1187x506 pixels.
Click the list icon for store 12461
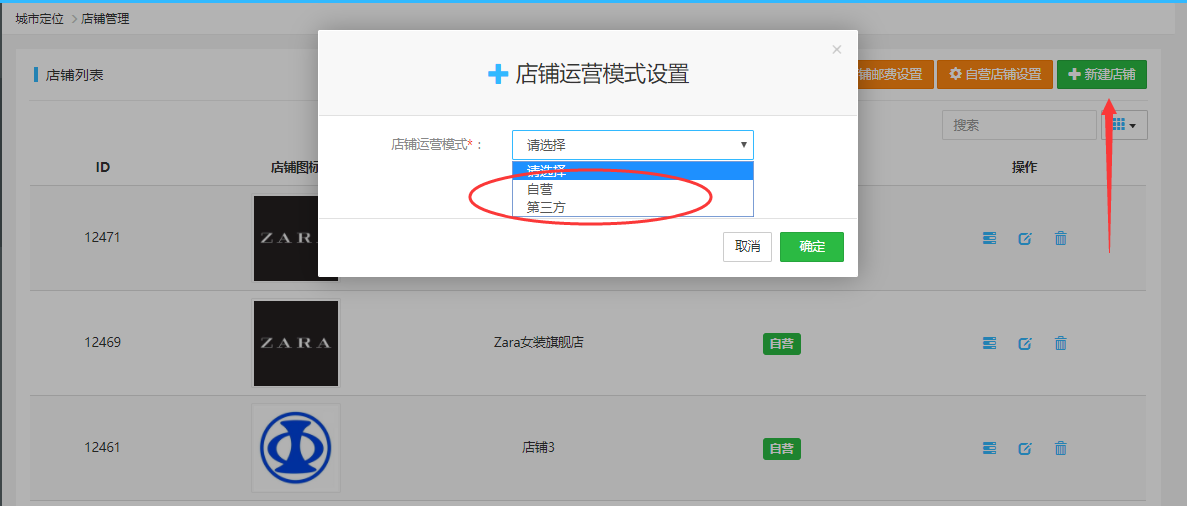click(989, 448)
